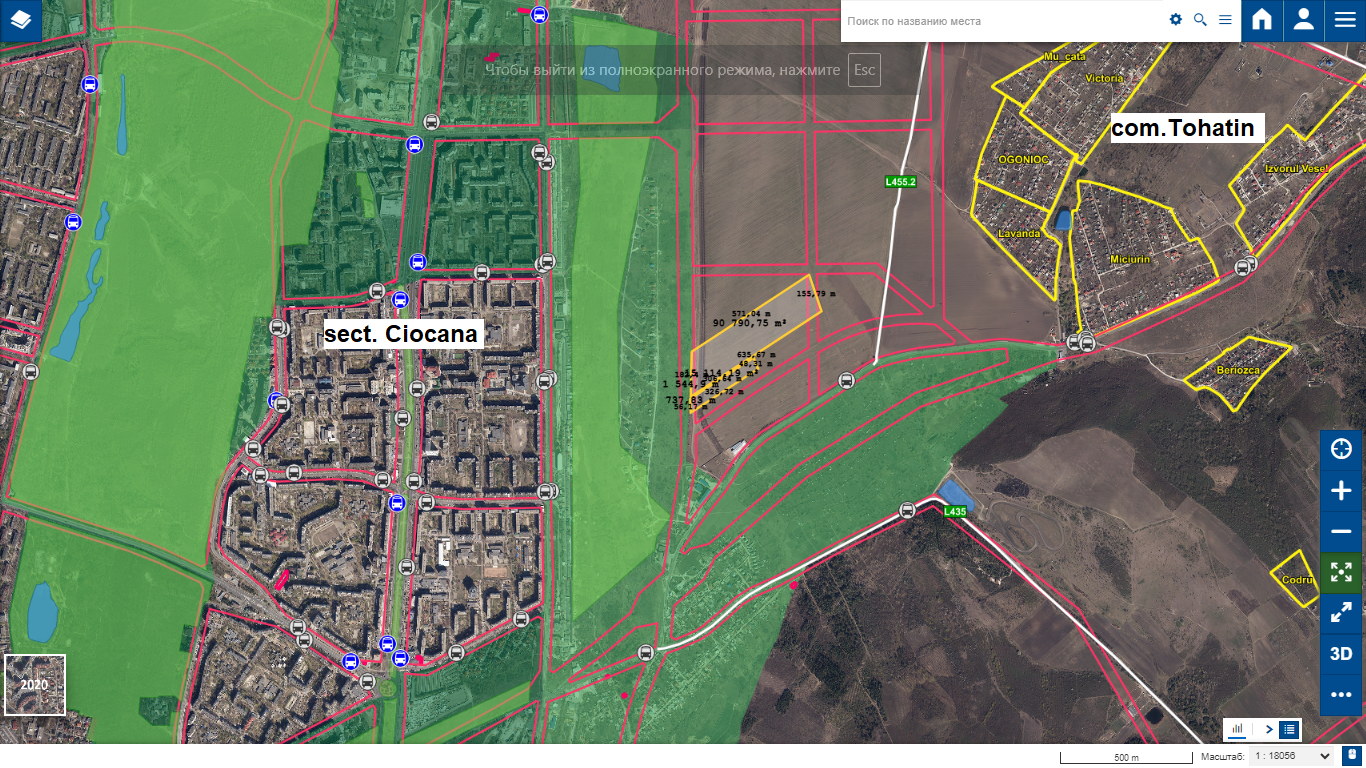Zoom out with the minus button
This screenshot has width=1366, height=768.
[x=1341, y=531]
